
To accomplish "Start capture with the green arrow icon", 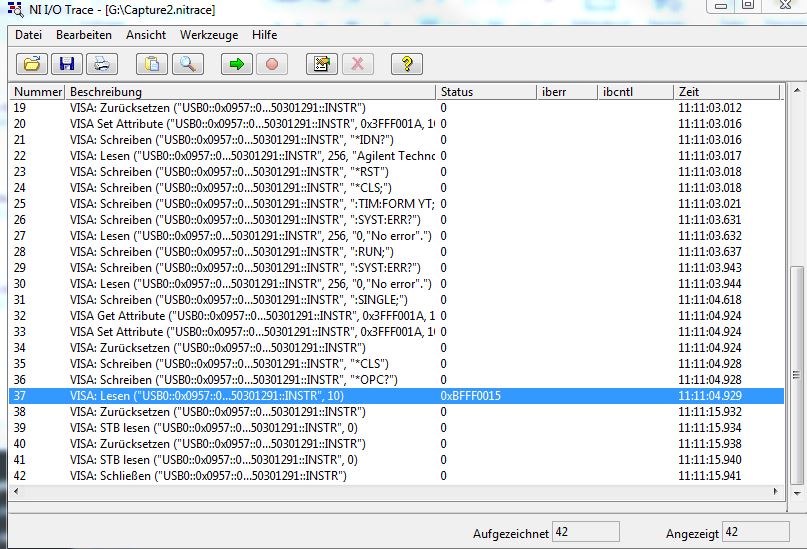I will pyautogui.click(x=237, y=64).
